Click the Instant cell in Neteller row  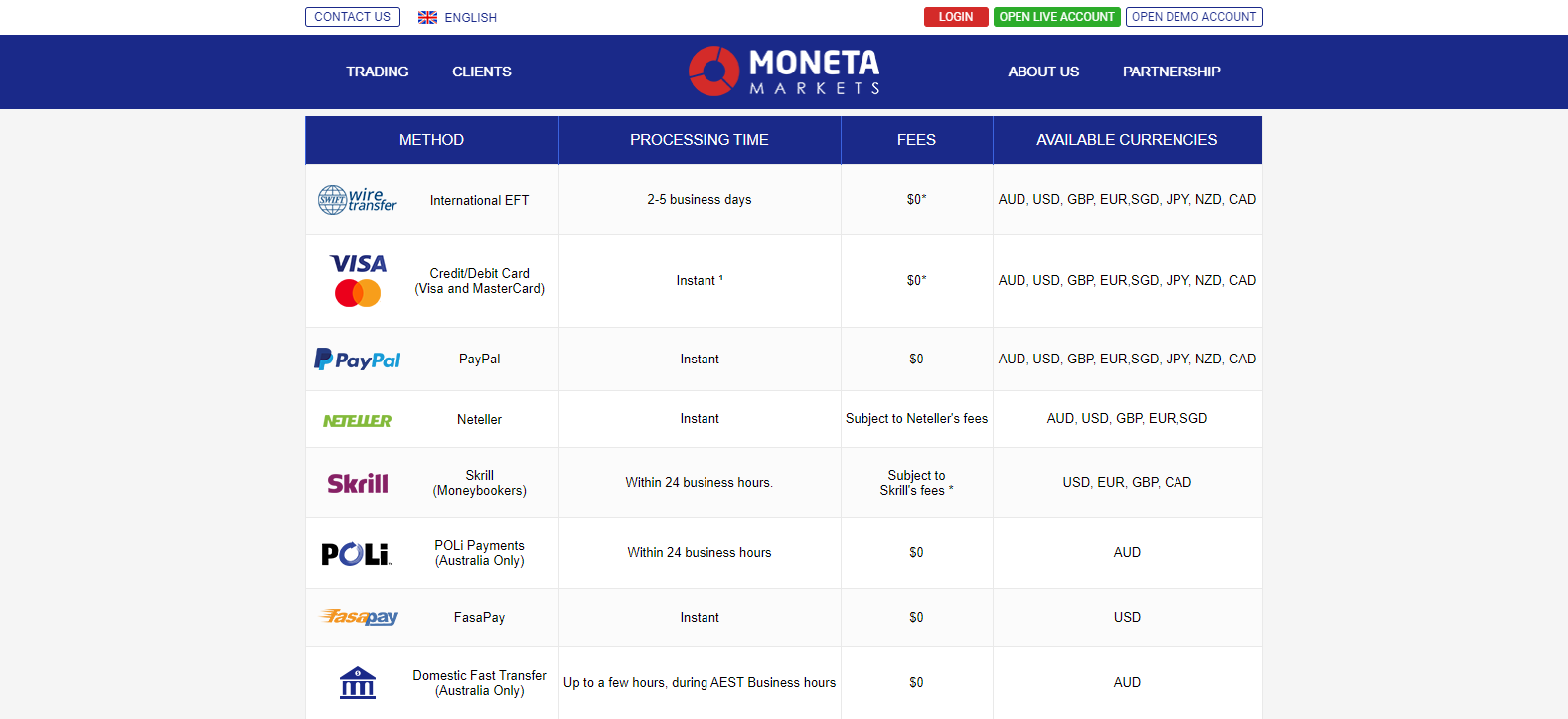click(700, 419)
